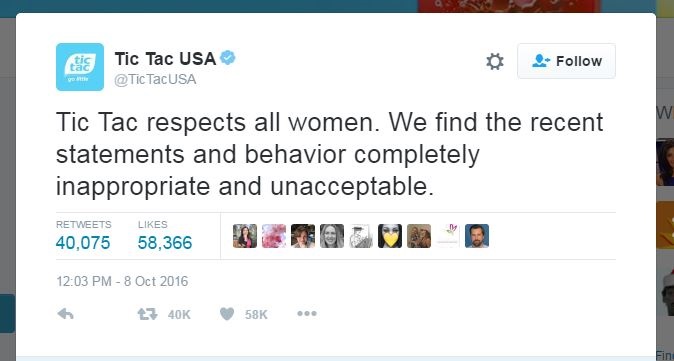
Task: Open the yellow heart mask avatar
Action: pos(390,236)
